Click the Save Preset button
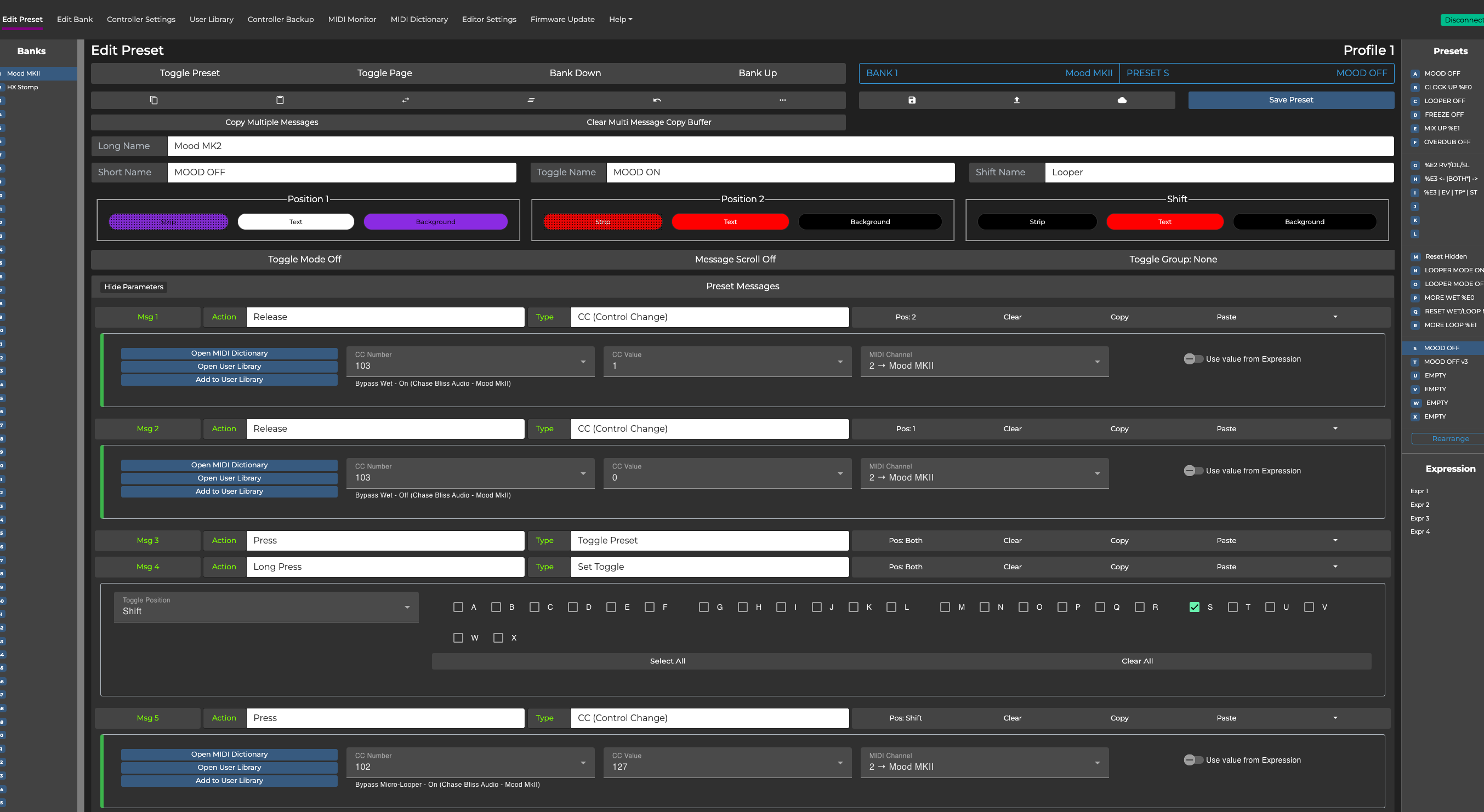The image size is (1484, 812). 1290,100
